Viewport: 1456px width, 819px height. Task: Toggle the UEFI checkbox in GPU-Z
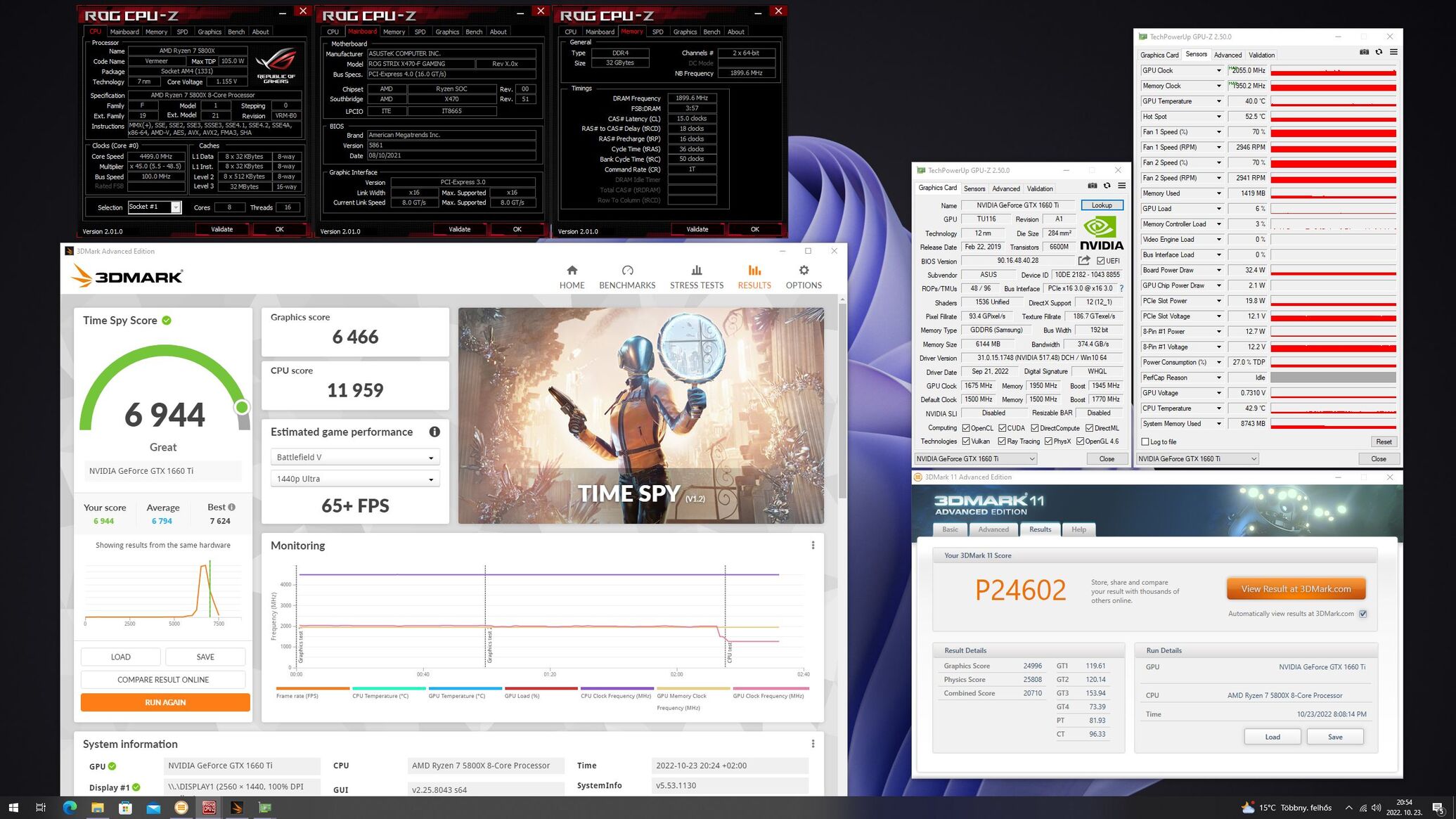click(1100, 261)
